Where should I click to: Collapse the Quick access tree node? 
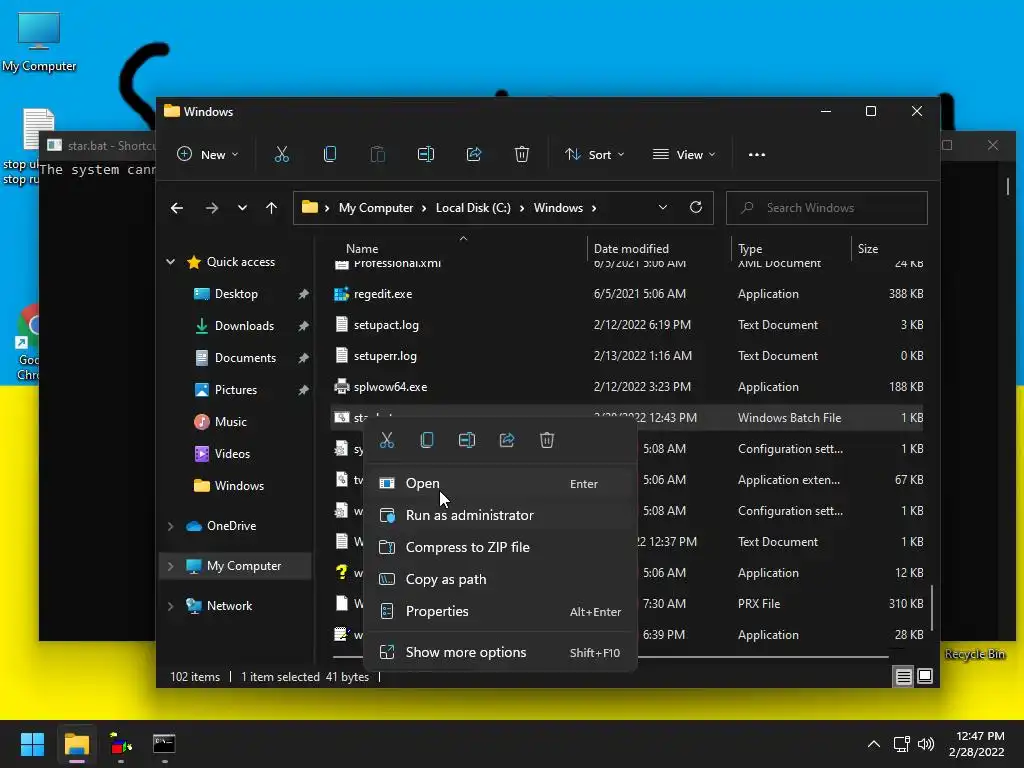point(170,262)
